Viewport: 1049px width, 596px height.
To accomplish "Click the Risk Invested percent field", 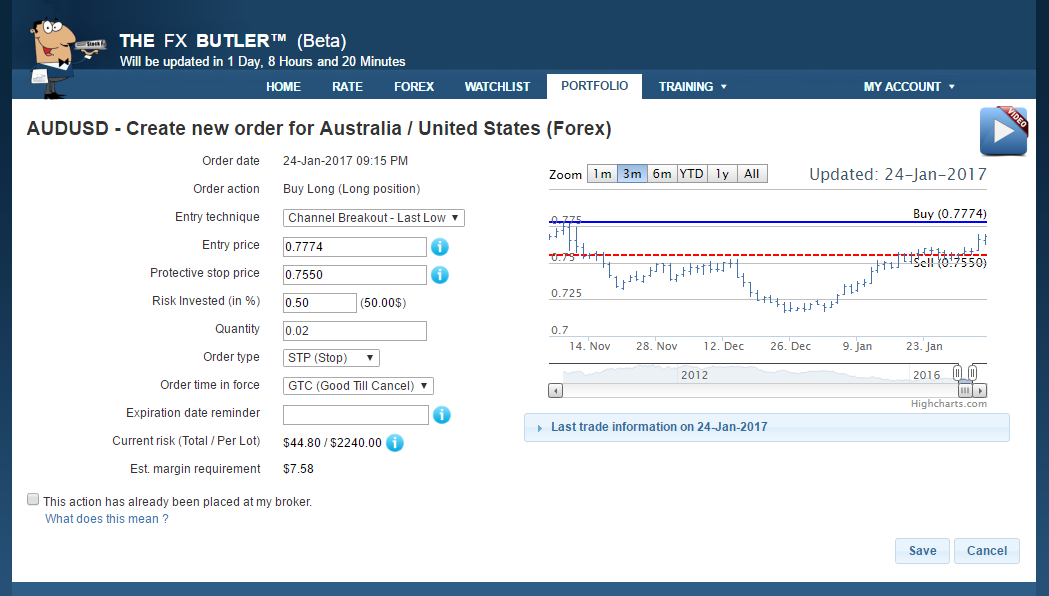I will [x=320, y=303].
